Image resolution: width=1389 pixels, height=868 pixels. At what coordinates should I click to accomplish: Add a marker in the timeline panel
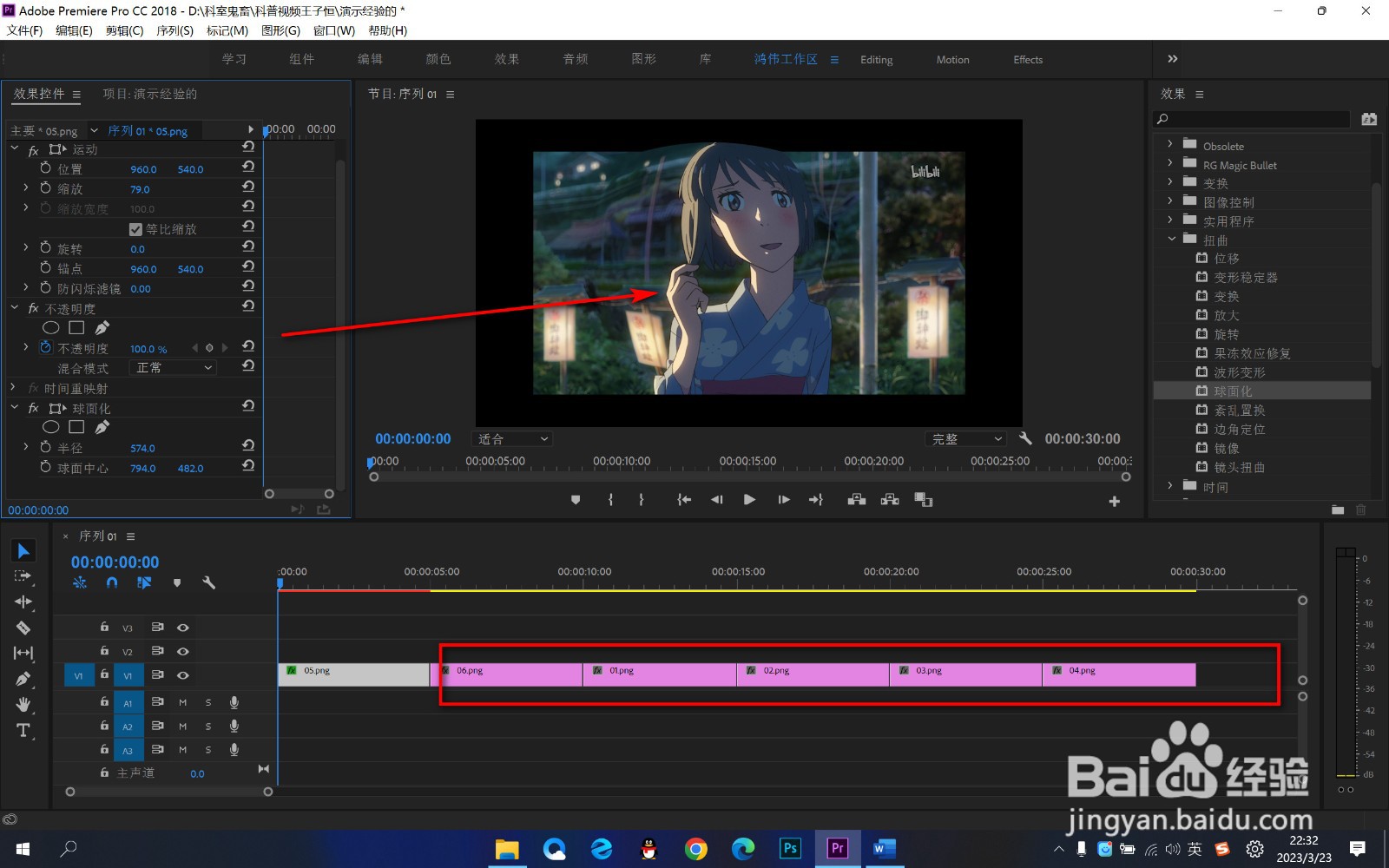click(177, 583)
